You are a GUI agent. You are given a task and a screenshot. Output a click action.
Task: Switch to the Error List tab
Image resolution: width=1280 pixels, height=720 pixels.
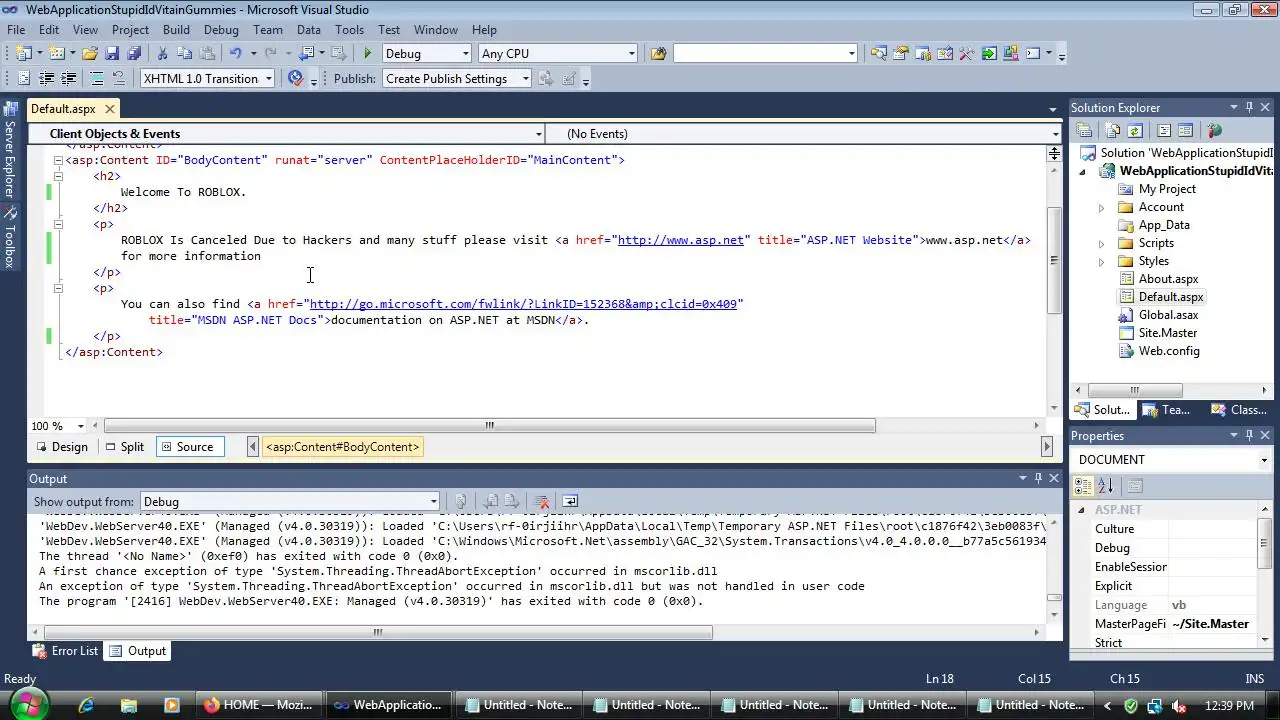pos(66,650)
